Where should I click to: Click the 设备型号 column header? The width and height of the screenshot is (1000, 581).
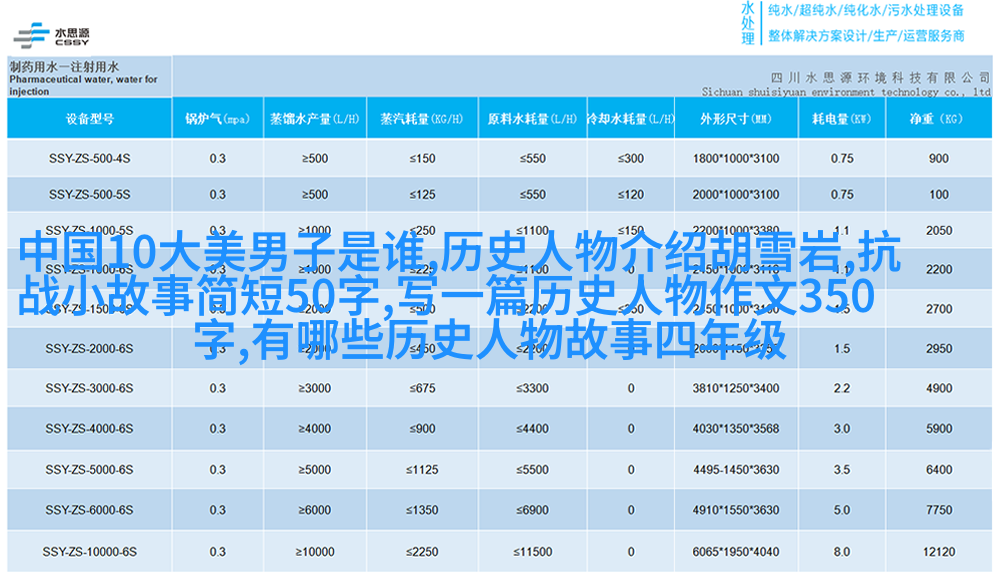tap(89, 119)
